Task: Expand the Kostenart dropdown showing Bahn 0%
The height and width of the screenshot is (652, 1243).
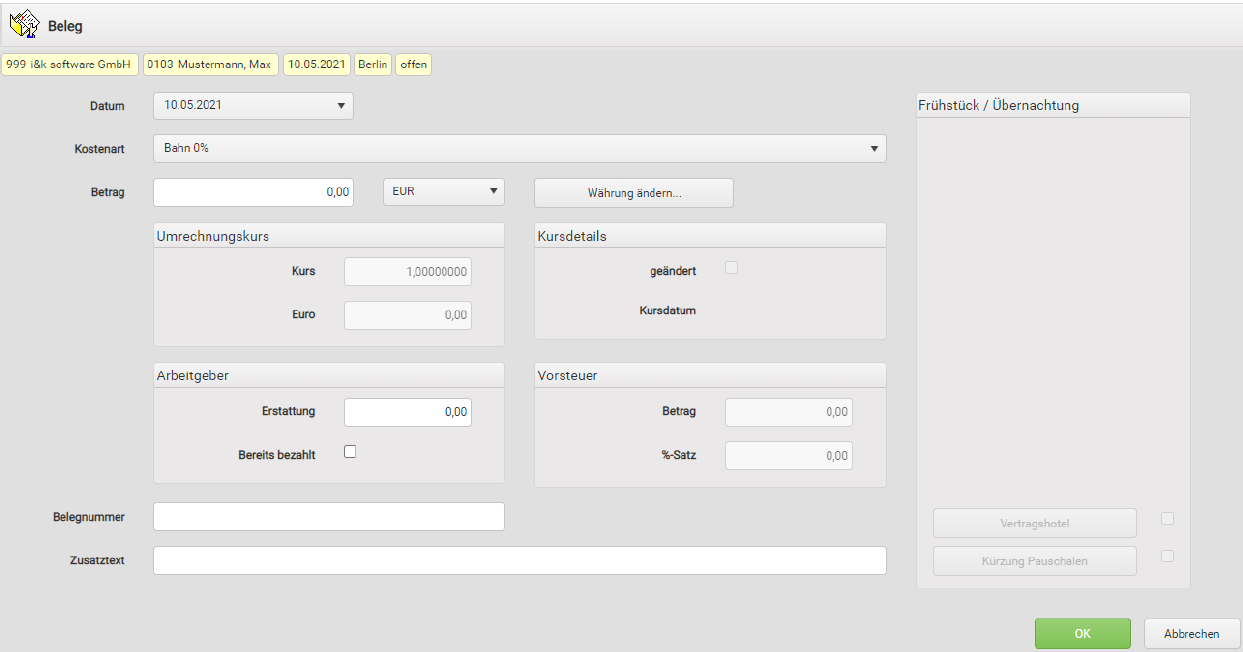Action: (x=519, y=148)
